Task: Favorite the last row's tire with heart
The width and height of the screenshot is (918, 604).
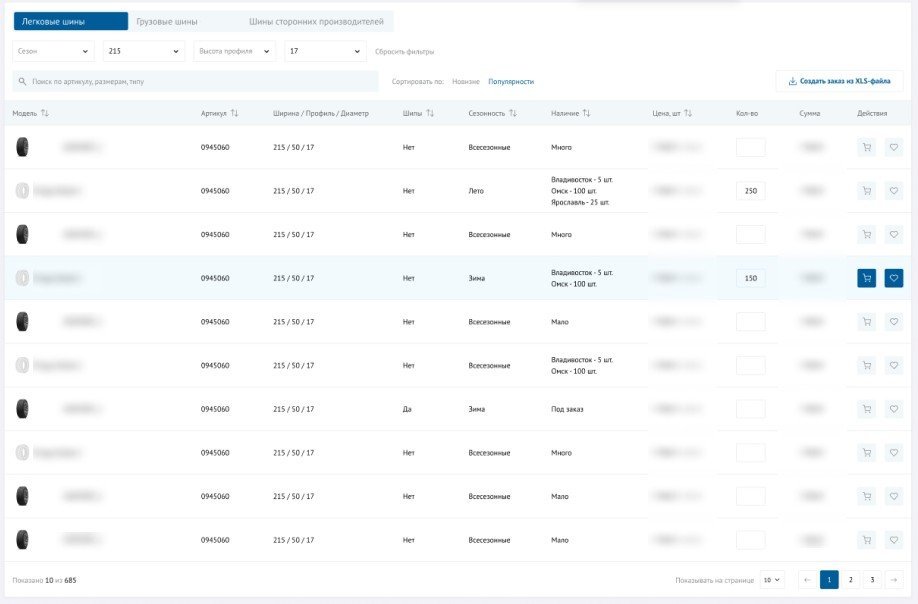Action: [894, 540]
